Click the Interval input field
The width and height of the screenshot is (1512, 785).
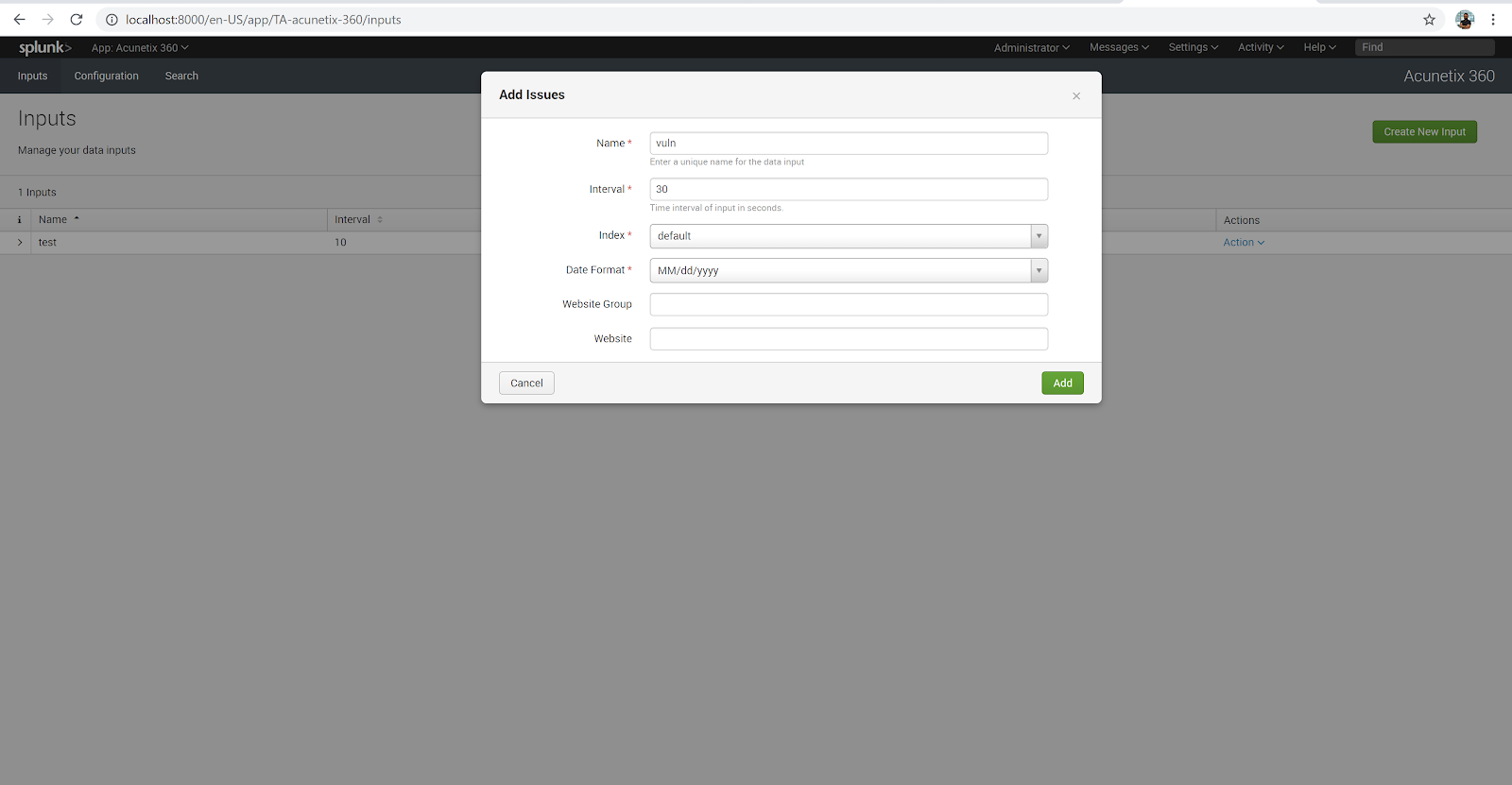click(x=849, y=189)
